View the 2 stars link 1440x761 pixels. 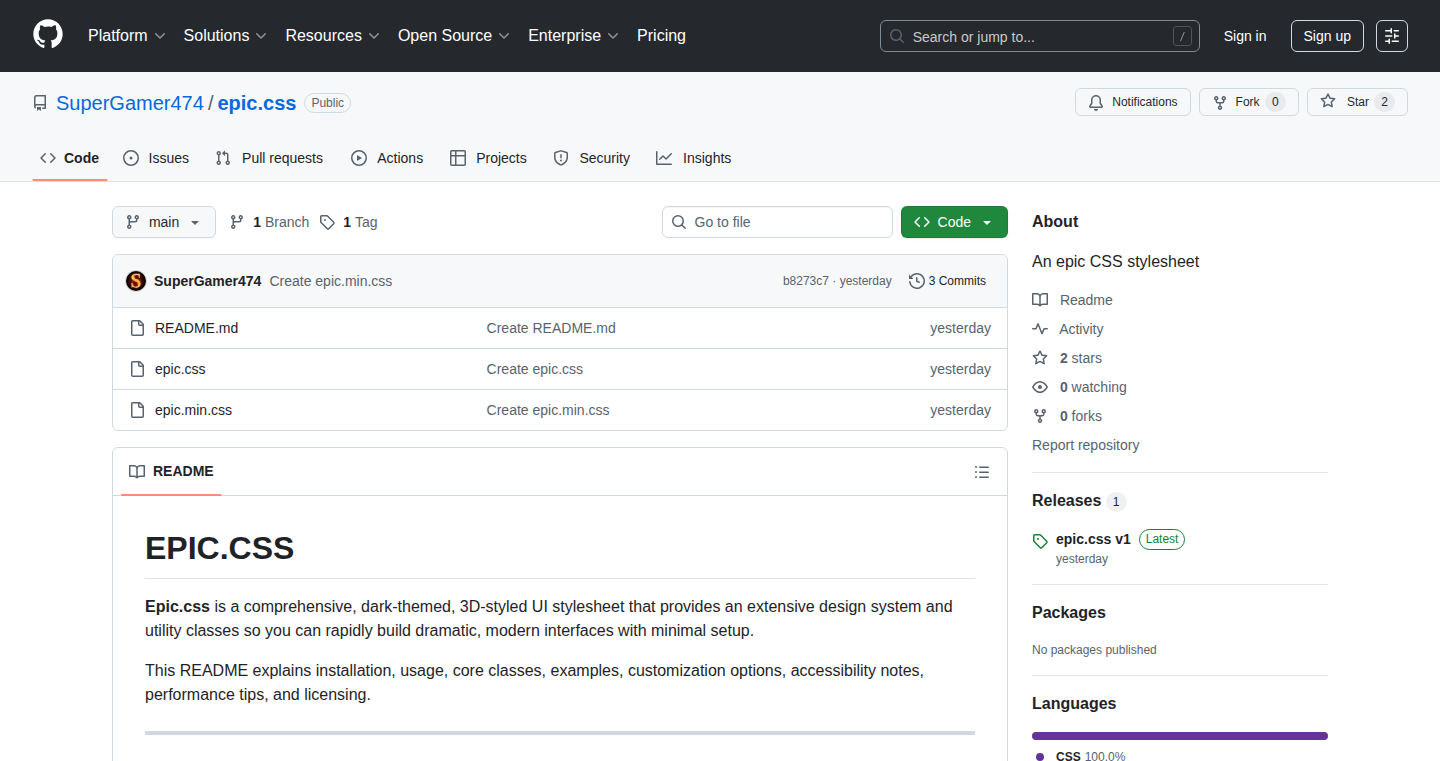pos(1067,358)
